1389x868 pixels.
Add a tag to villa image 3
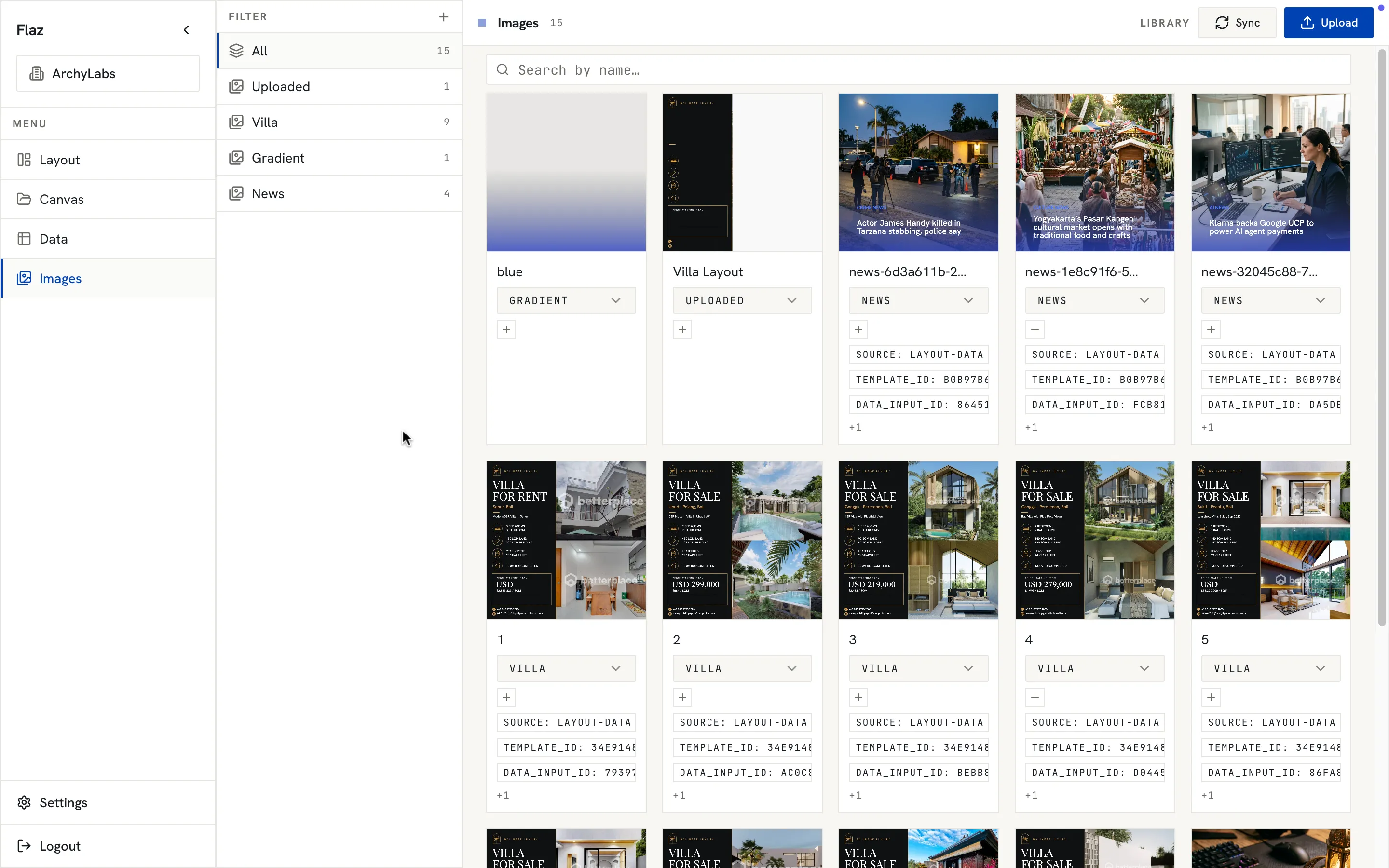tap(858, 697)
